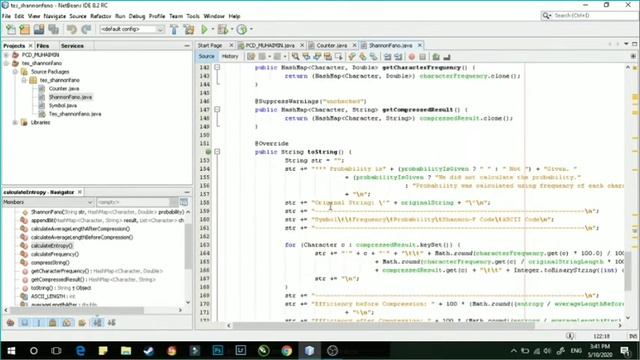Open the Start Page tab

(x=210, y=45)
